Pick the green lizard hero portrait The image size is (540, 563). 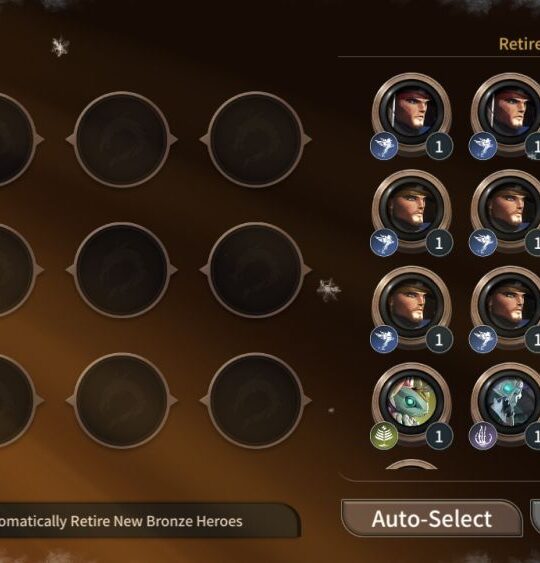411,402
